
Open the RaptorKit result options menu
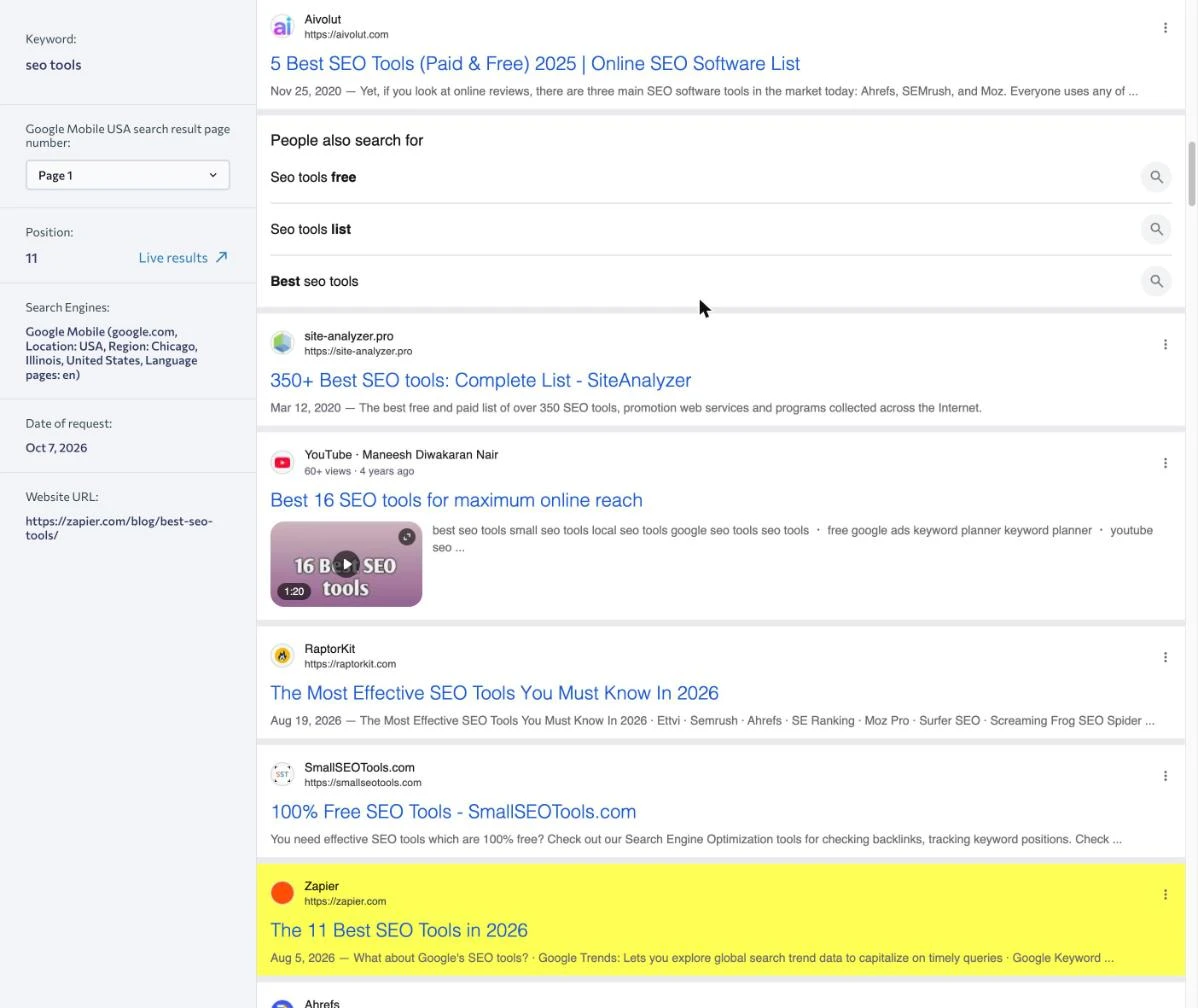click(1165, 657)
